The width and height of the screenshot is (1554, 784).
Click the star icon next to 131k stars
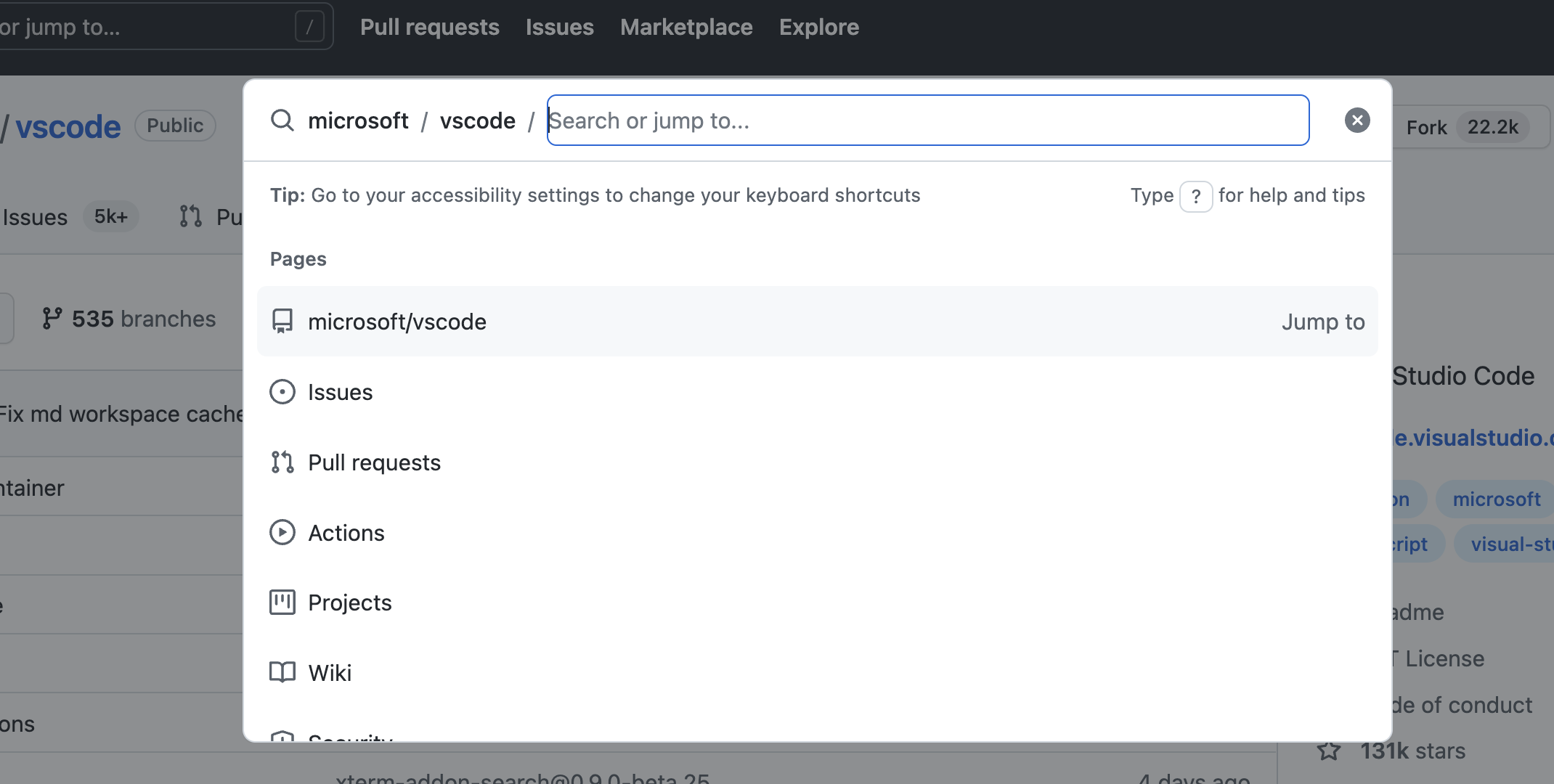pos(1329,751)
